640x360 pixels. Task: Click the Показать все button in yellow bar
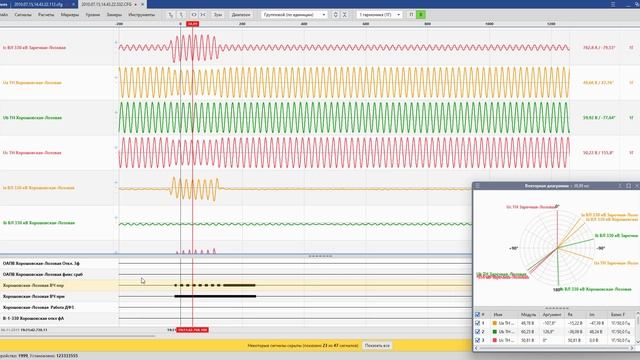coord(377,345)
